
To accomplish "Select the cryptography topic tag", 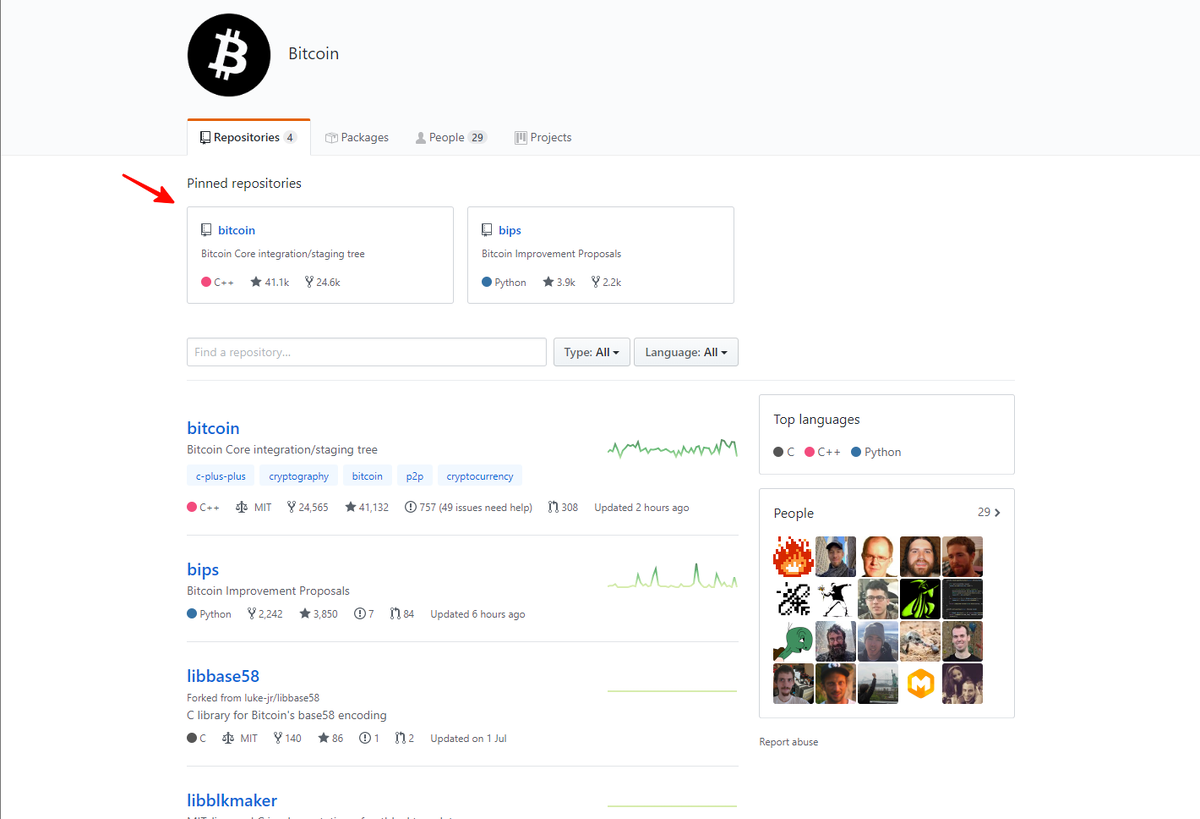I will coord(299,476).
